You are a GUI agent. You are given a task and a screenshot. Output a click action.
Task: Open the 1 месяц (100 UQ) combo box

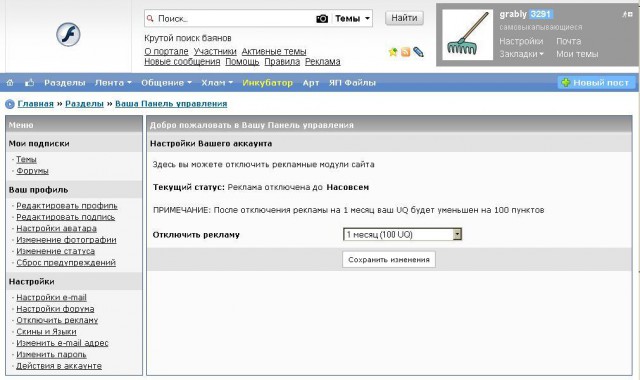coord(402,235)
